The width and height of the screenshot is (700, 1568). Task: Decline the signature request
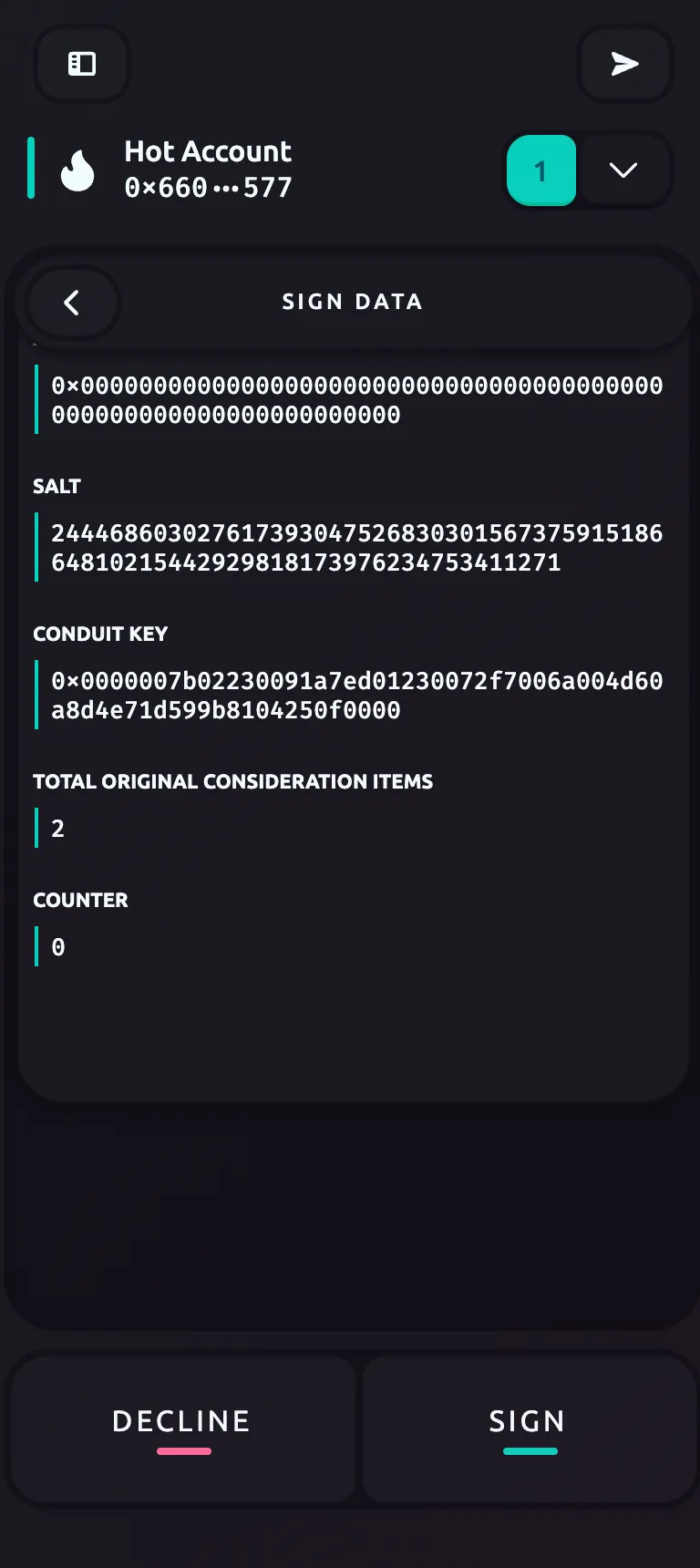(x=182, y=1428)
